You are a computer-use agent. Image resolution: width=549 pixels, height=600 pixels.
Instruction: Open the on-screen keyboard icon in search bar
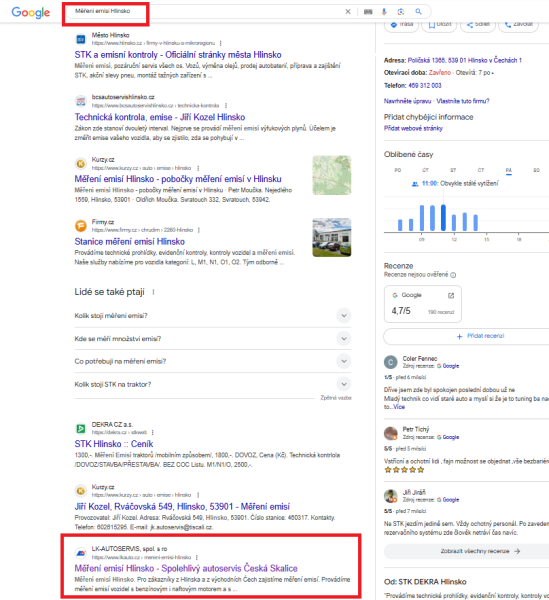[x=368, y=12]
